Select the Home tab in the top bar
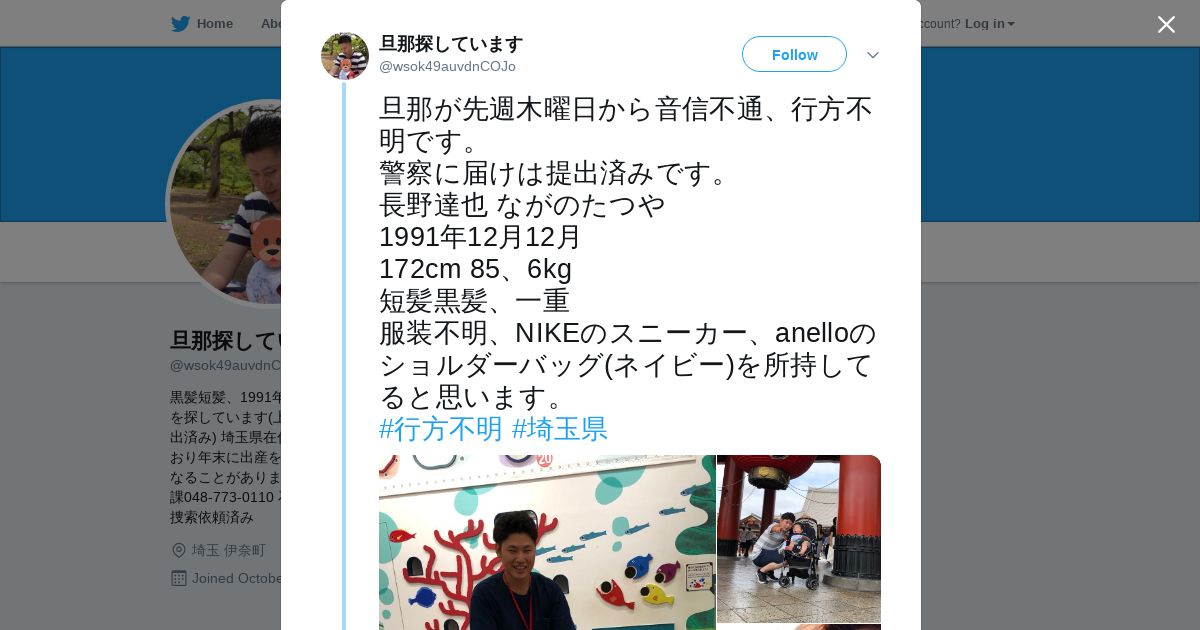1200x630 pixels. (x=202, y=23)
